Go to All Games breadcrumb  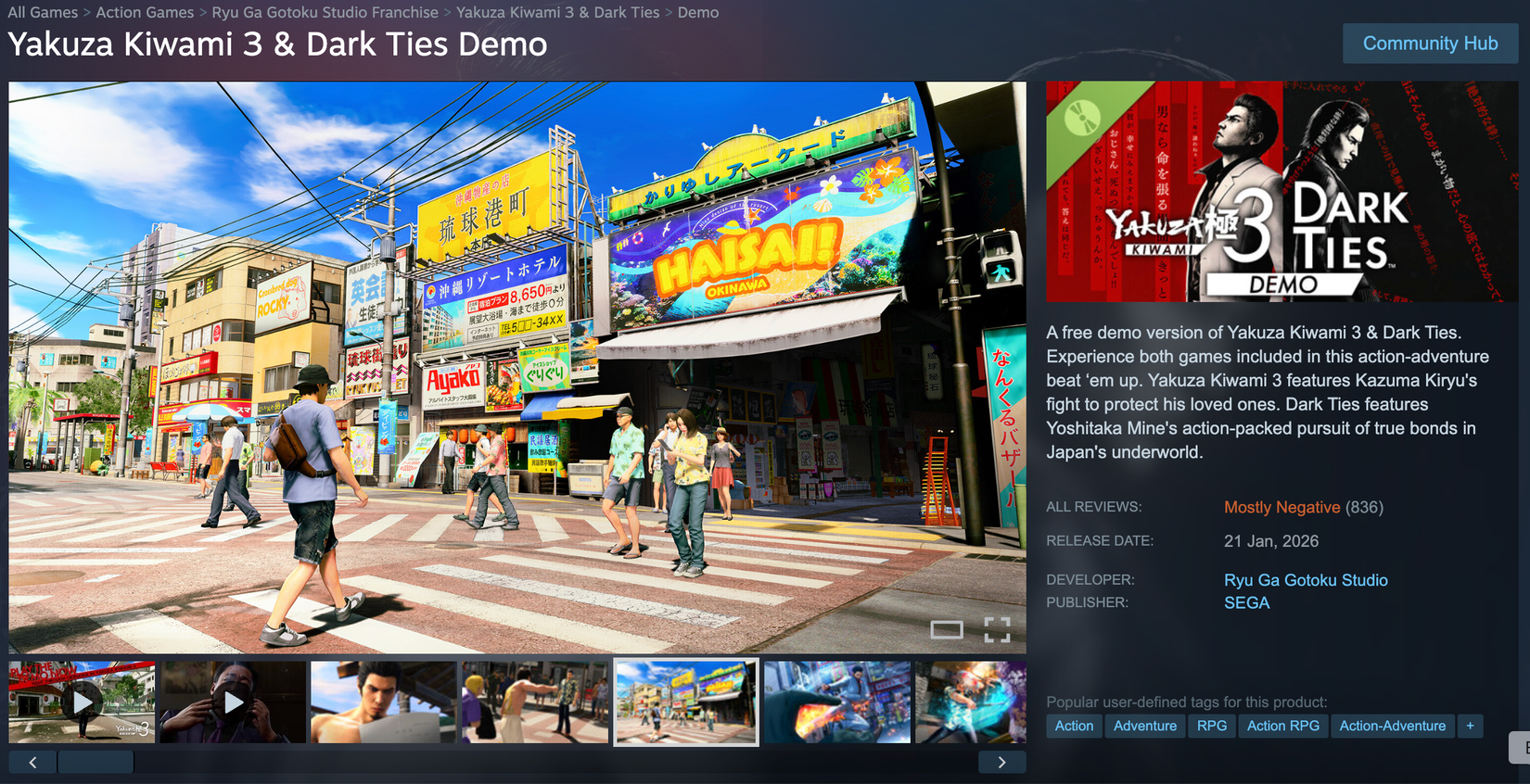point(43,12)
